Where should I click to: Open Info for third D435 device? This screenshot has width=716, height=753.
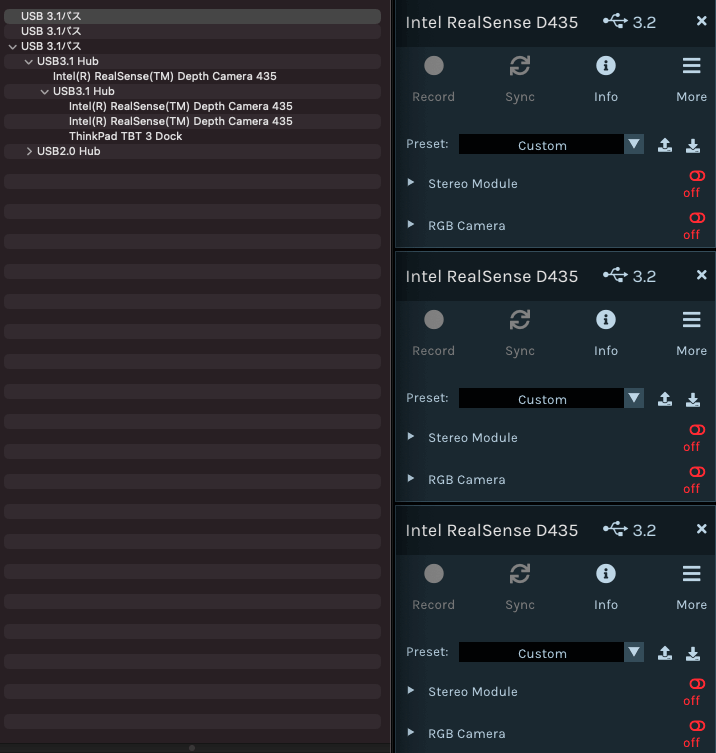click(606, 574)
